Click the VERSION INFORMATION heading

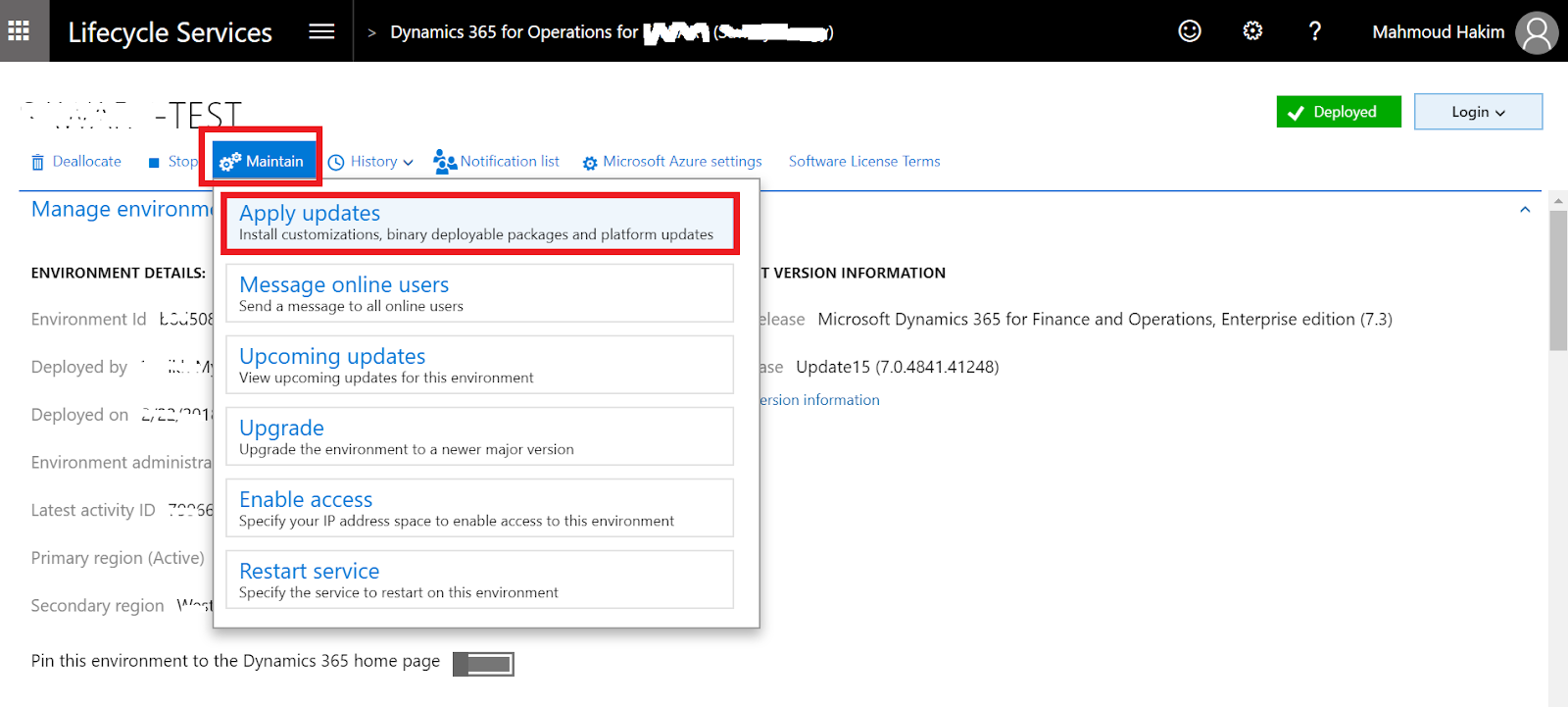pos(854,273)
